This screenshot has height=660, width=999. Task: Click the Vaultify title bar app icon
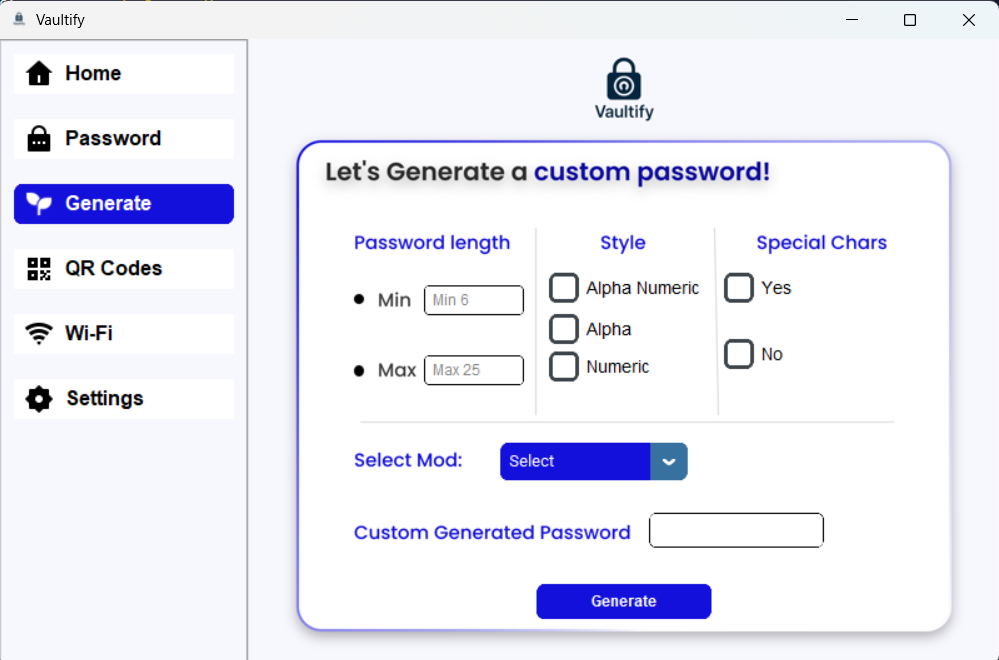pyautogui.click(x=19, y=19)
